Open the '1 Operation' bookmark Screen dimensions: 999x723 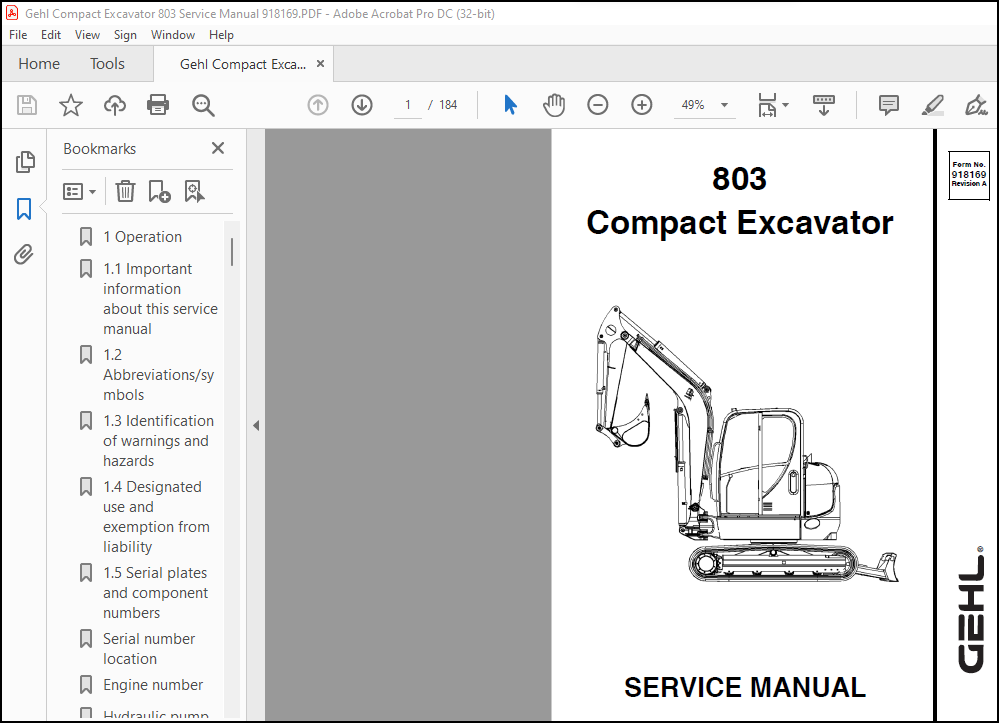[143, 237]
